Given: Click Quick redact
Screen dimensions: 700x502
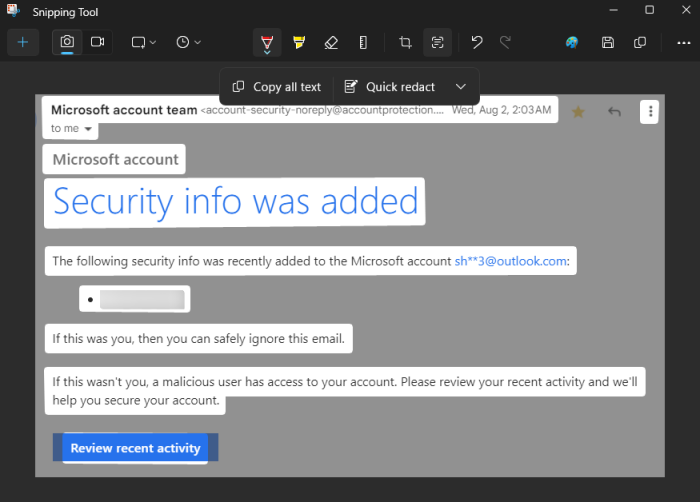Looking at the screenshot, I should pyautogui.click(x=390, y=87).
